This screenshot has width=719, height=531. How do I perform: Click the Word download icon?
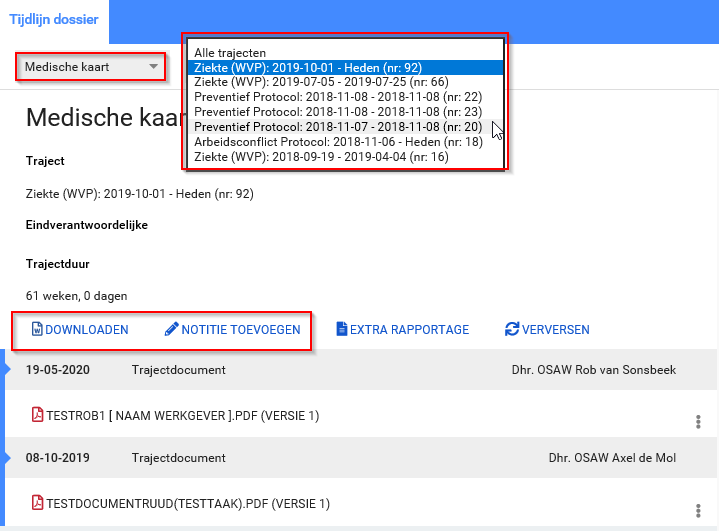[38, 329]
